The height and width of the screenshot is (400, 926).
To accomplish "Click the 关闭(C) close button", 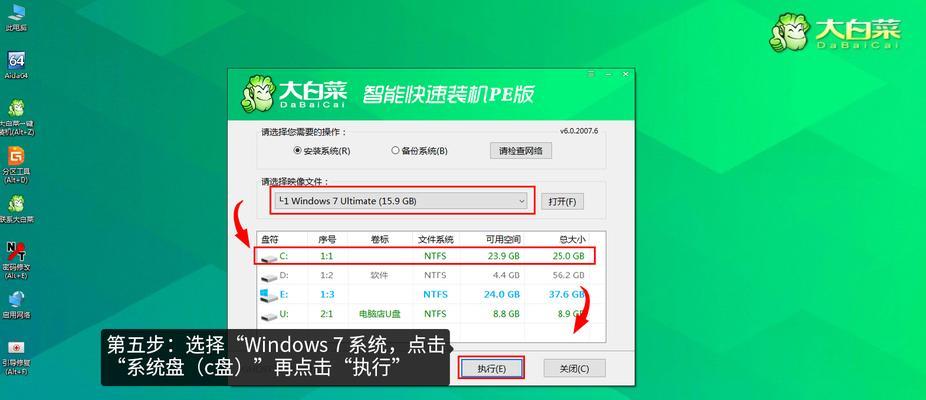I will pyautogui.click(x=574, y=368).
